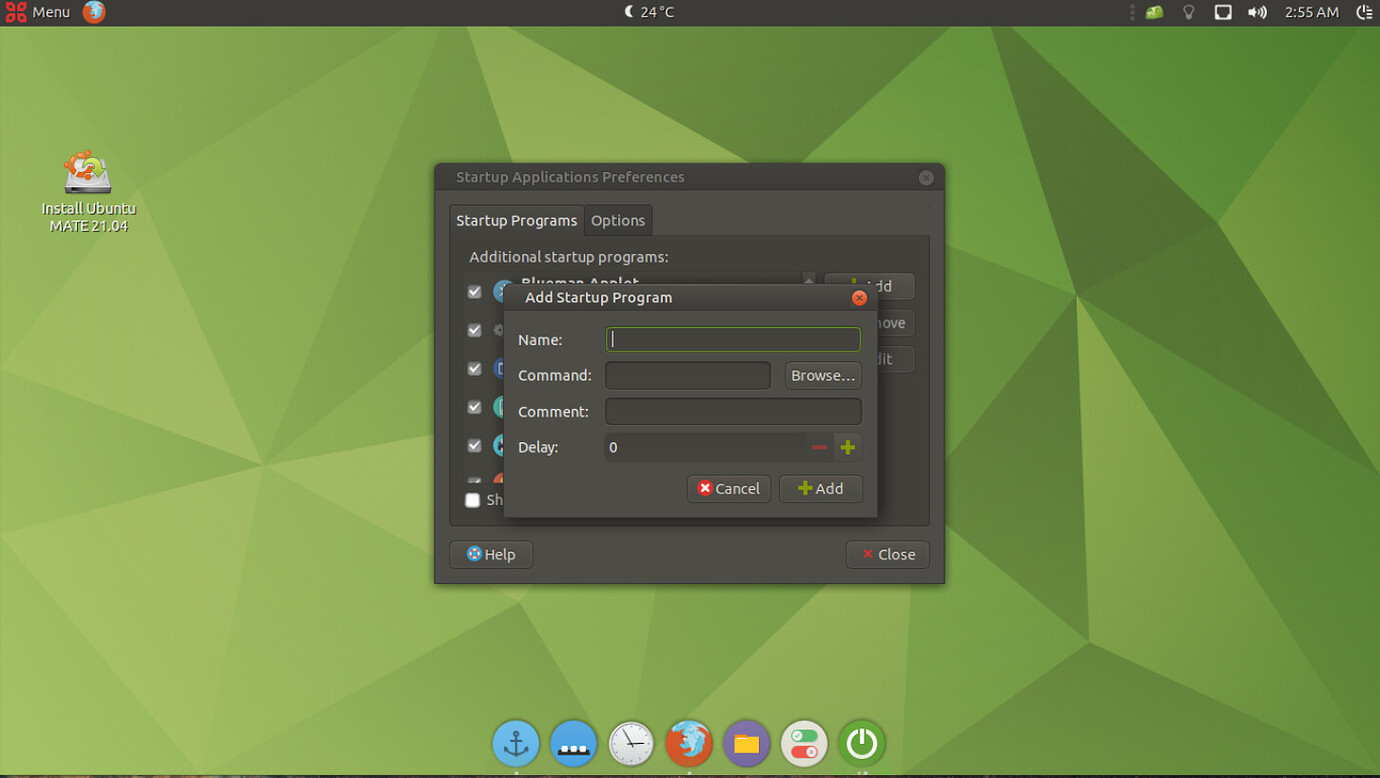Image resolution: width=1380 pixels, height=778 pixels.
Task: Launch Firefox from the bottom dock
Action: pyautogui.click(x=689, y=744)
